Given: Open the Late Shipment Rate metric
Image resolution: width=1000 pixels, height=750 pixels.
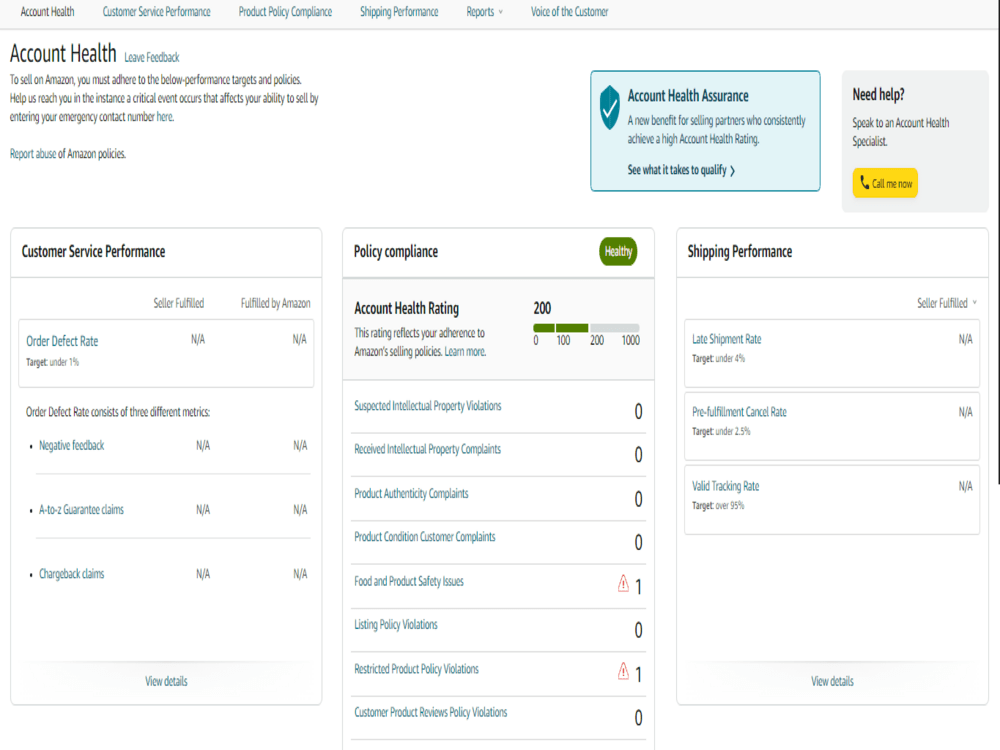Looking at the screenshot, I should (726, 339).
